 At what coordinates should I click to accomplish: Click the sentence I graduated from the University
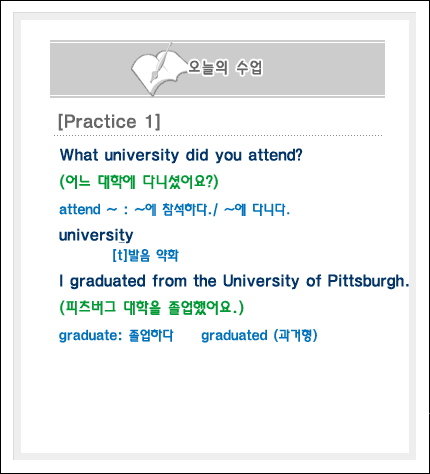pyautogui.click(x=179, y=281)
